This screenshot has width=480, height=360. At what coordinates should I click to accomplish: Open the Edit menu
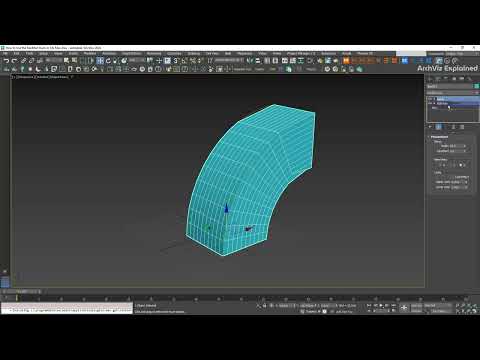click(x=17, y=53)
